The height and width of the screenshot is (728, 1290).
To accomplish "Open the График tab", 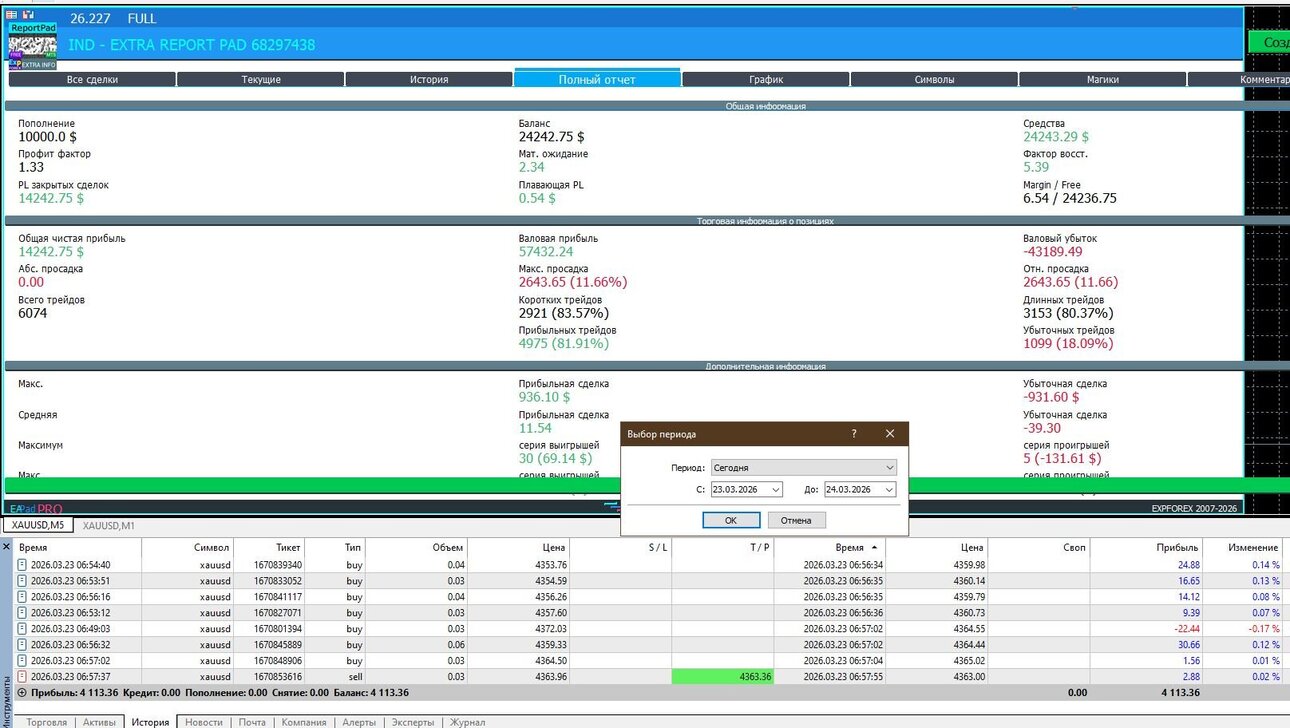I will click(x=766, y=79).
